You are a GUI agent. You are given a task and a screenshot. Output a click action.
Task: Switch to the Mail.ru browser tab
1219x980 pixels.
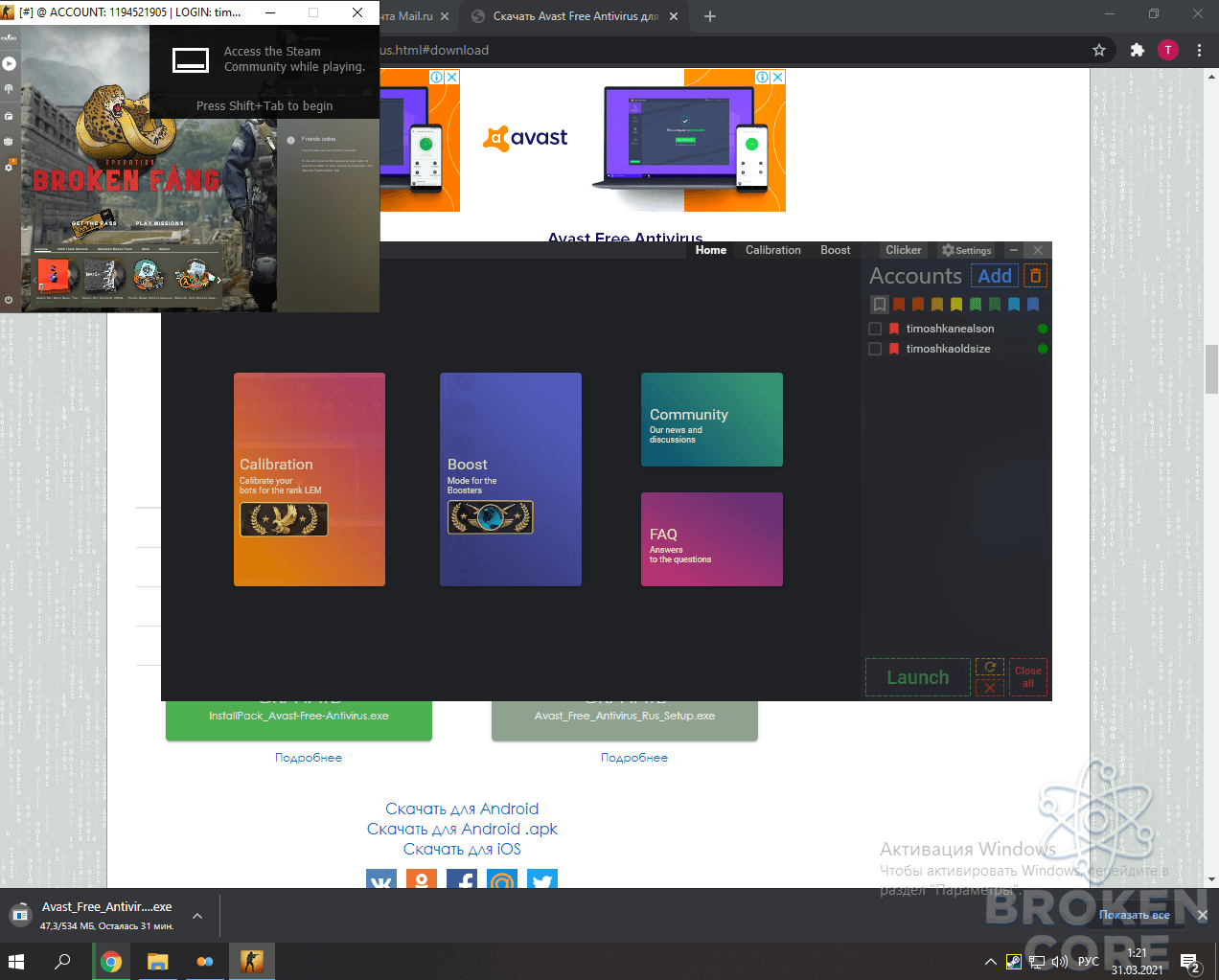414,16
